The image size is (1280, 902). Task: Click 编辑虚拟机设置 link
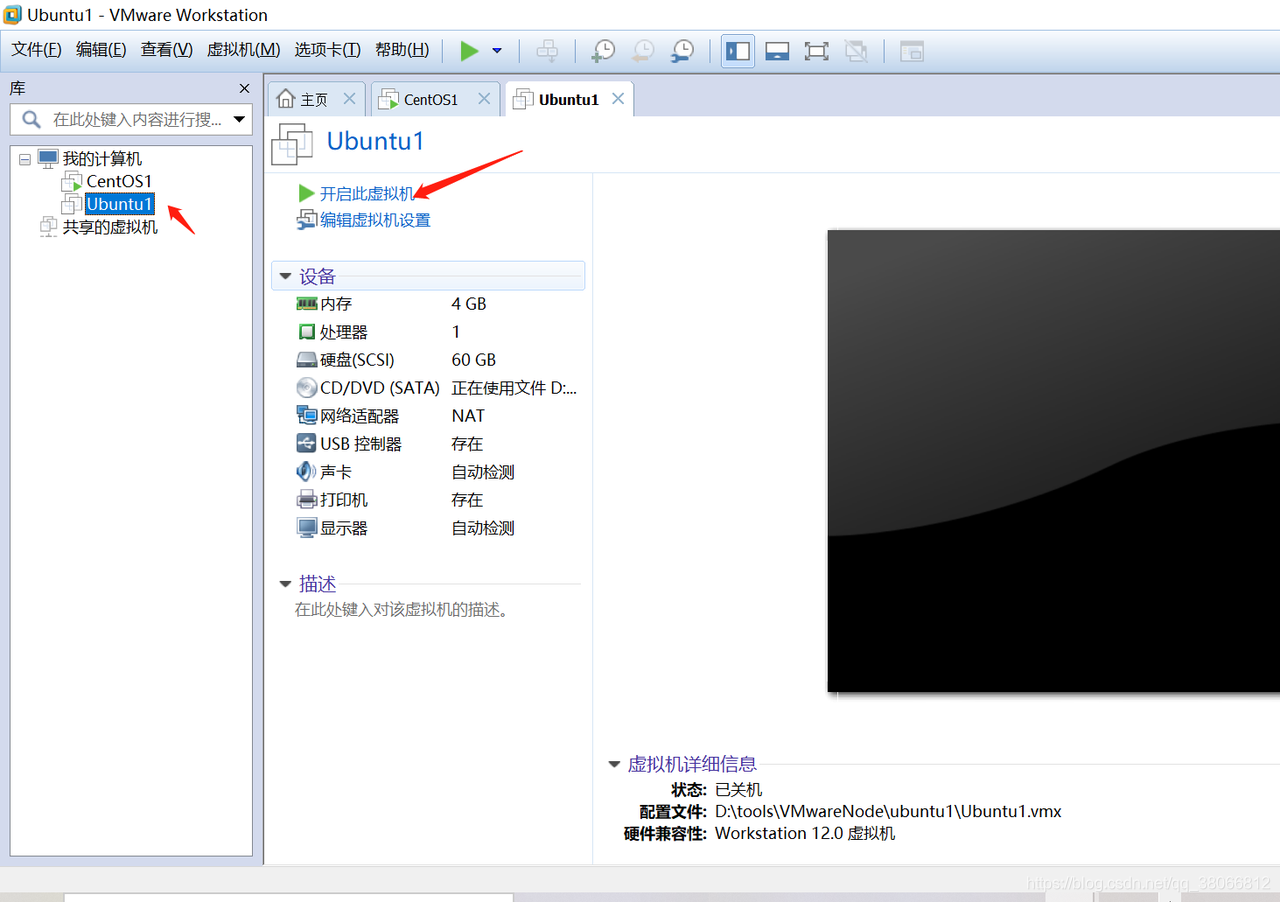(375, 220)
